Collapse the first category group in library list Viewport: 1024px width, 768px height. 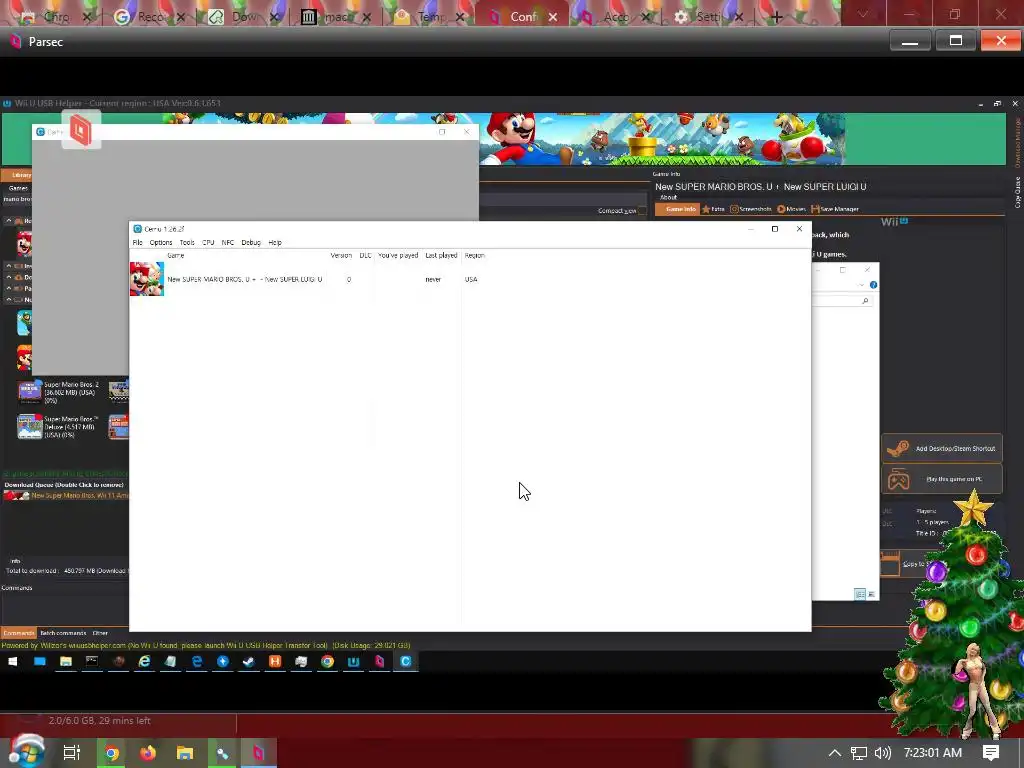tap(9, 221)
